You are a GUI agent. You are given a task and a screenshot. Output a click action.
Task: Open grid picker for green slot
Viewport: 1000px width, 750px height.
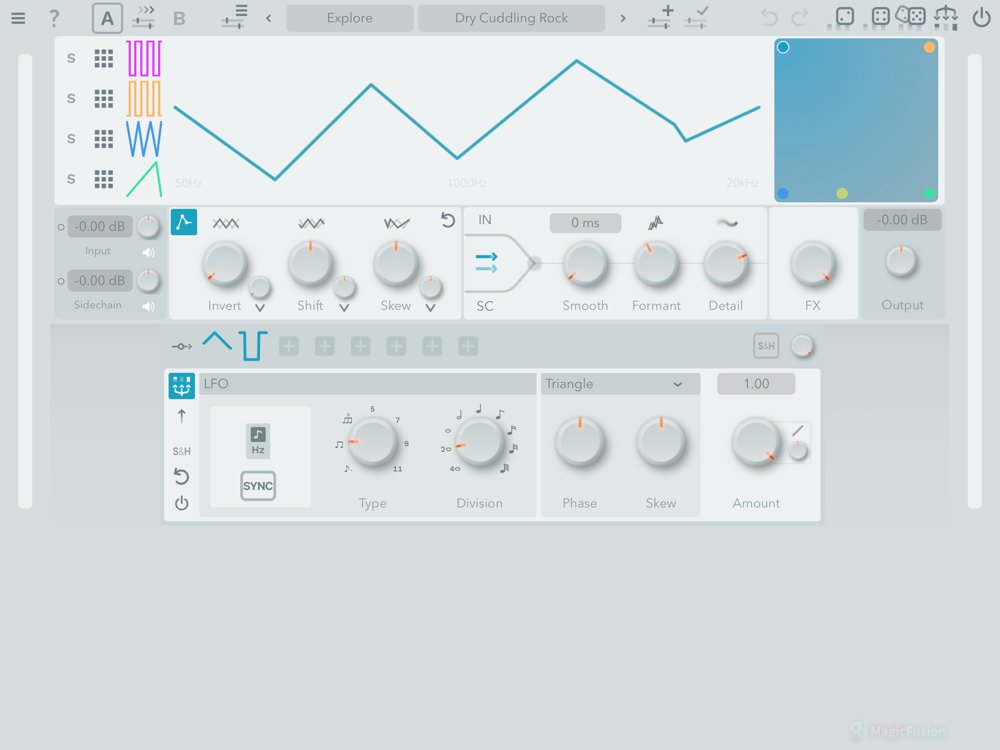coord(104,179)
